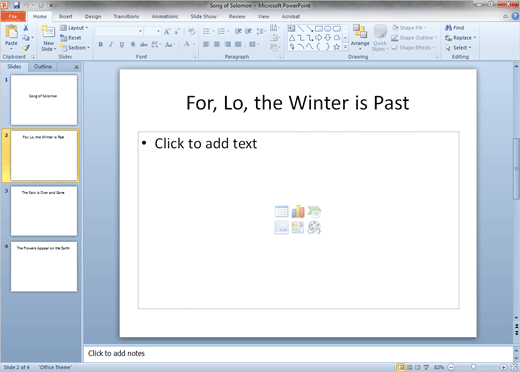Open the Section dropdown
This screenshot has width=520, height=372.
75,48
